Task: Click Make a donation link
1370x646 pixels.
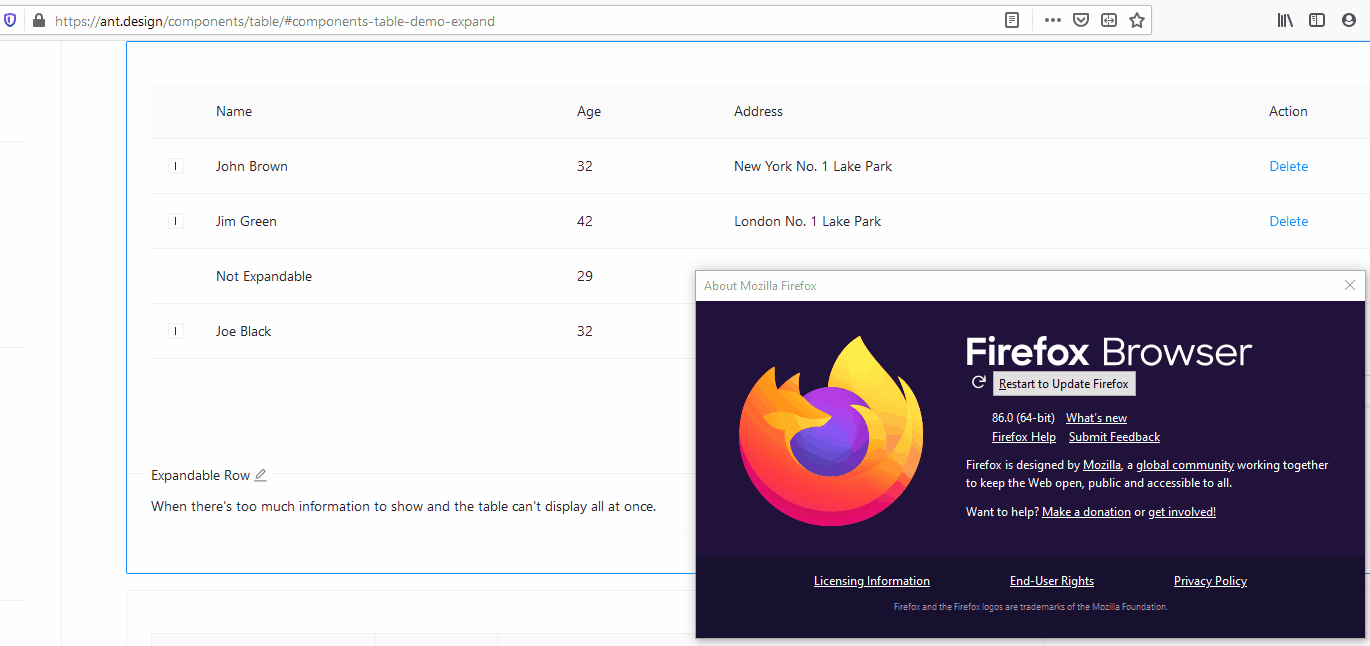Action: [x=1086, y=512]
